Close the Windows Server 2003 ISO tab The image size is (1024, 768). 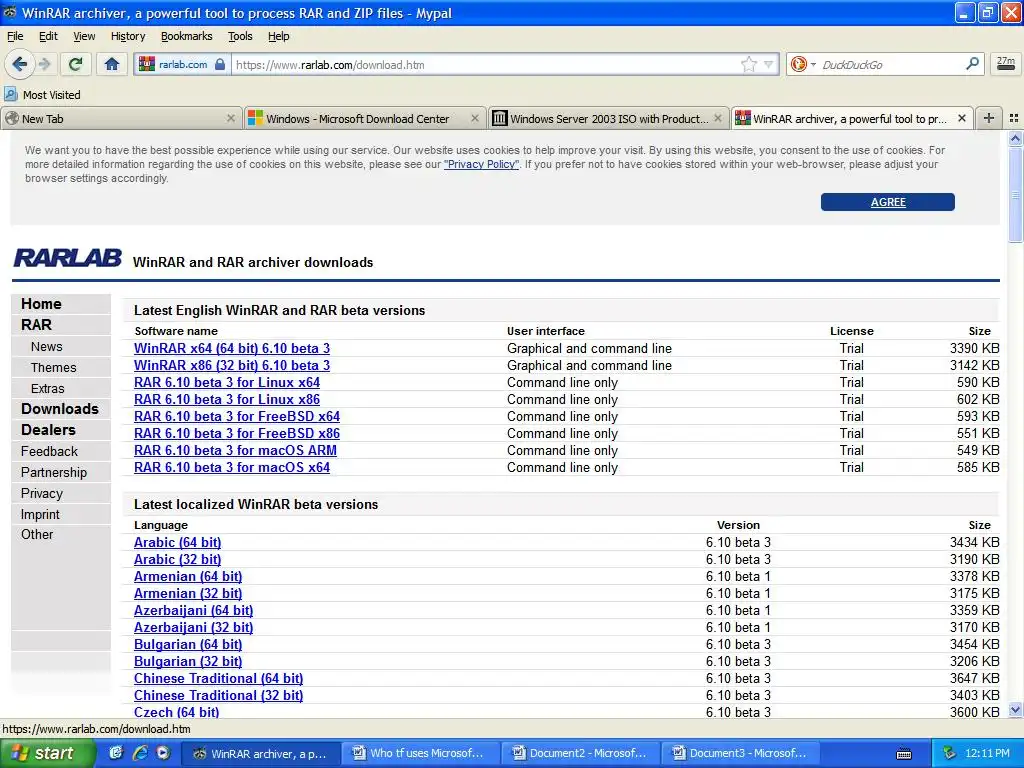pyautogui.click(x=718, y=118)
